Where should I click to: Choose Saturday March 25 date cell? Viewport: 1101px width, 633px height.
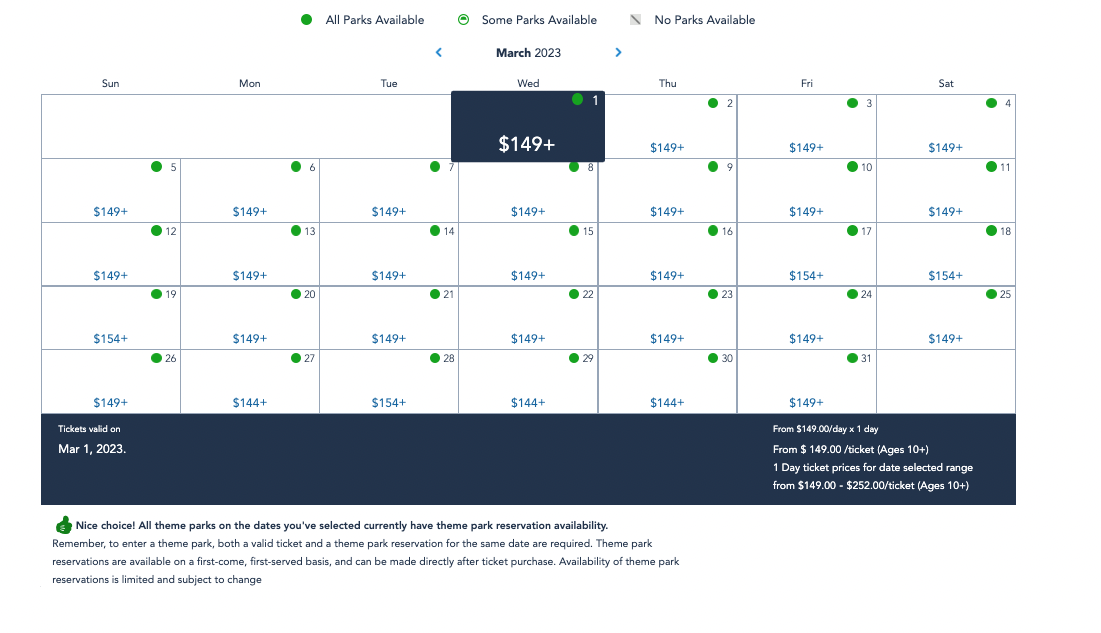[945, 318]
